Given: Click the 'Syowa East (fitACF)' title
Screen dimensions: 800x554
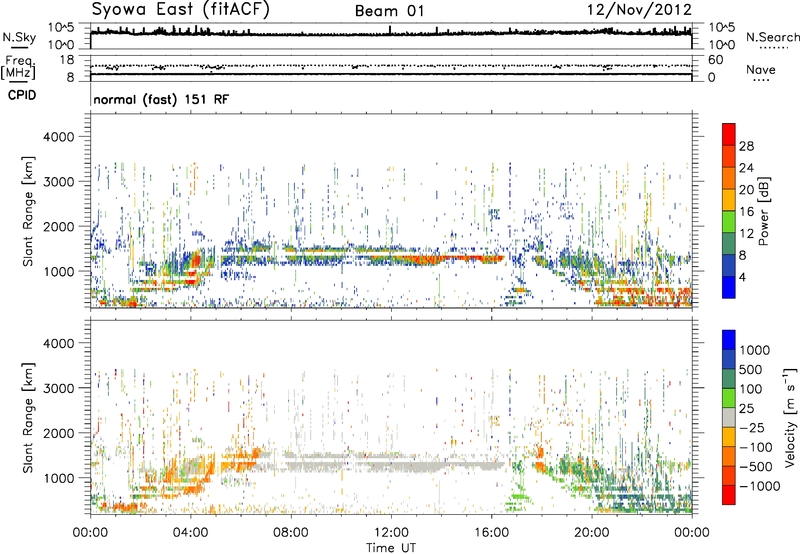Looking at the screenshot, I should (180, 10).
